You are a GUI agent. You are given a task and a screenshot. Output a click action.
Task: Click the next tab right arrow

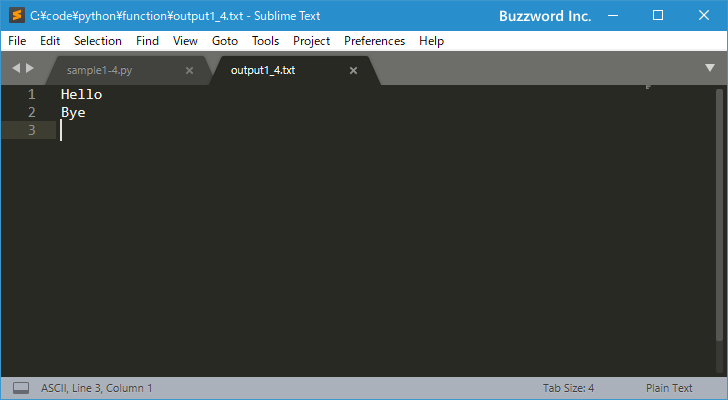coord(30,68)
